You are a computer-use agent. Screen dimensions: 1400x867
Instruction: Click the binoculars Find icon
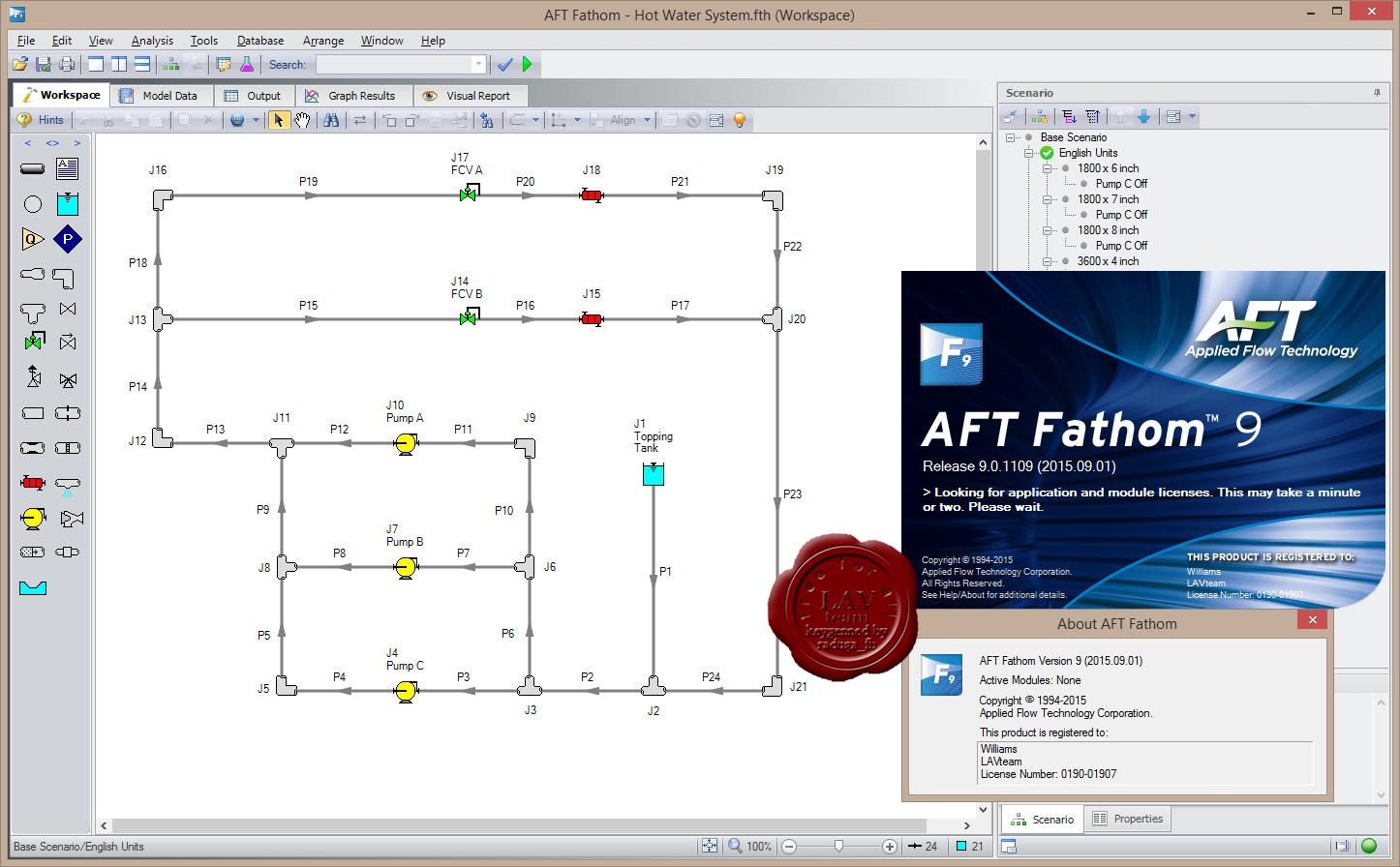coord(331,120)
